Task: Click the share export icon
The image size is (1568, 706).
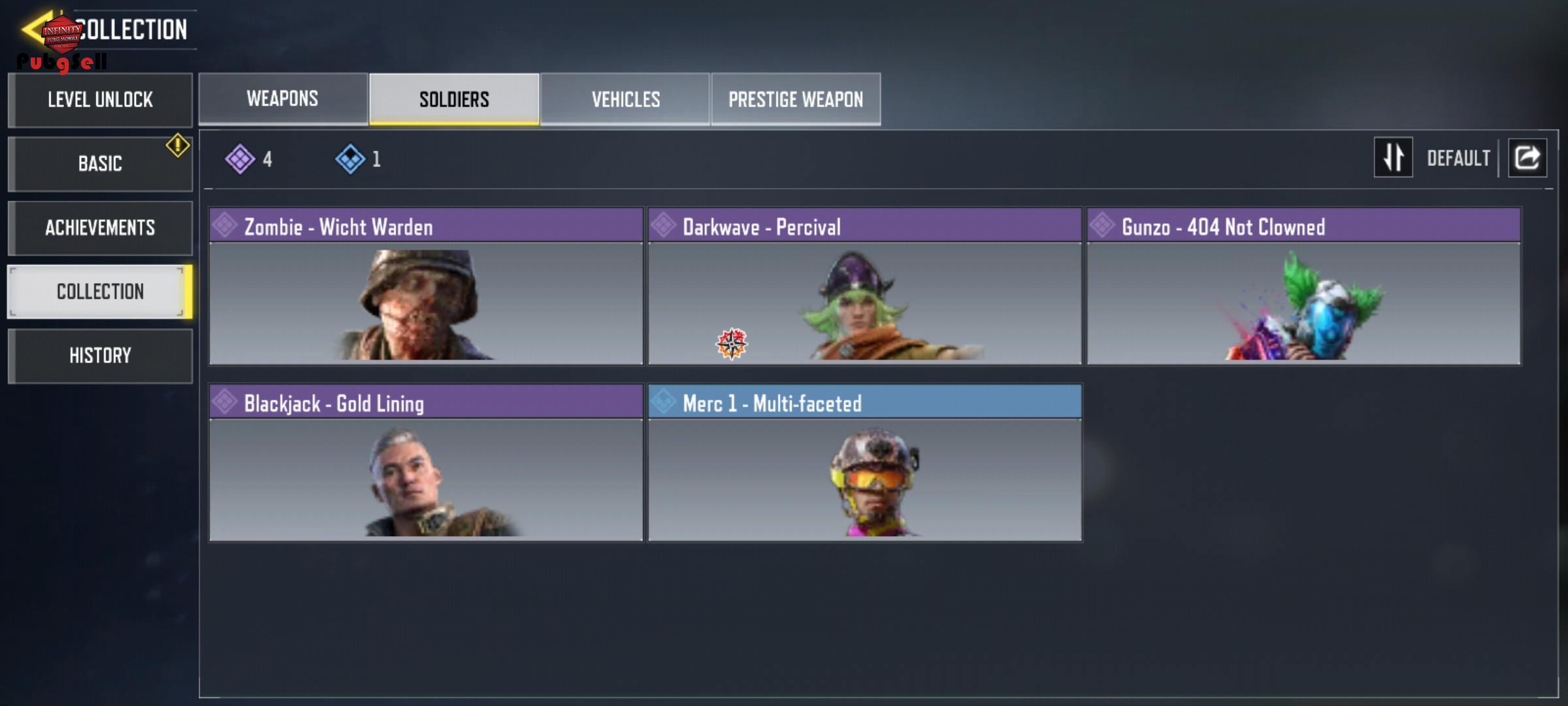Action: 1527,158
